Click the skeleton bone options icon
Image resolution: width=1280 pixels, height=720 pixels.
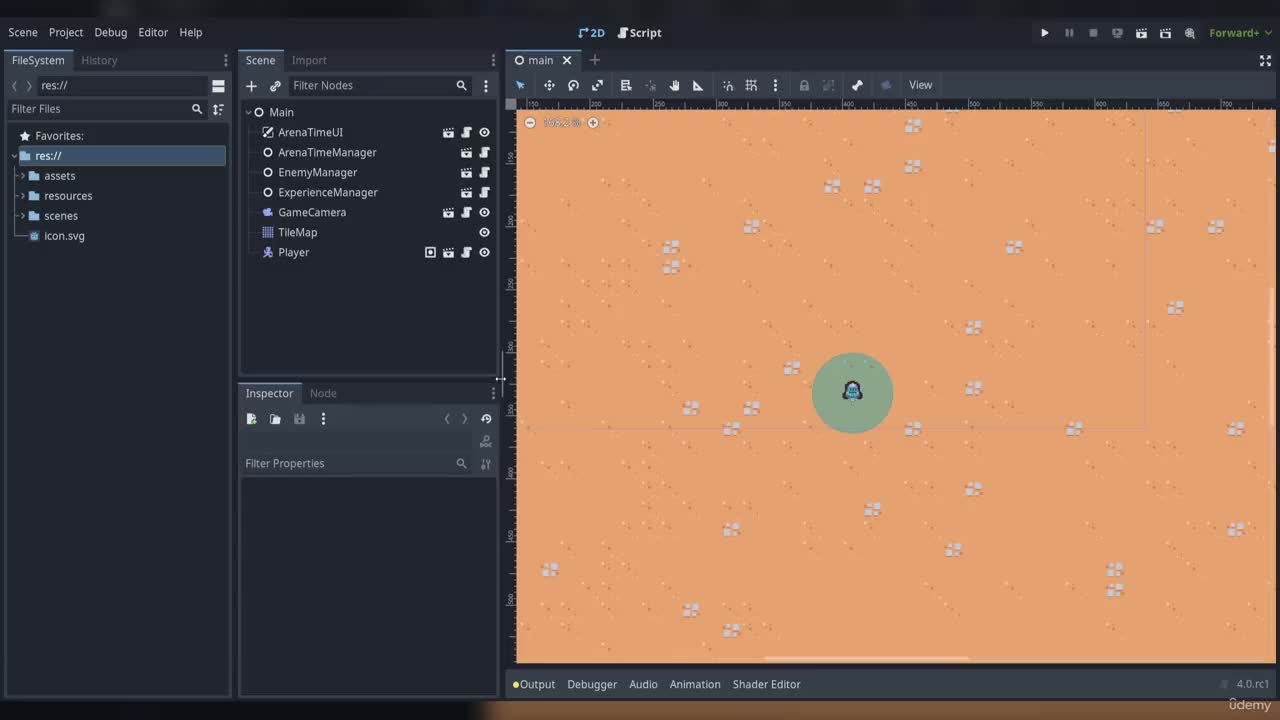pos(857,85)
